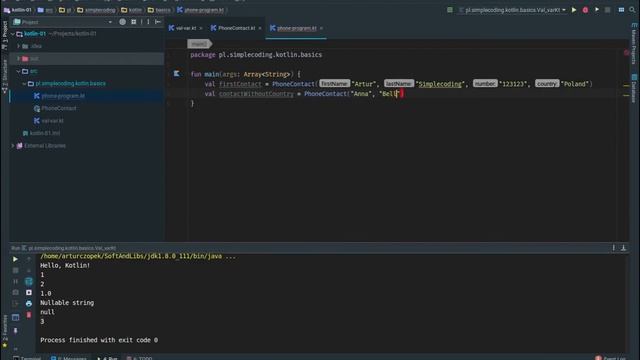640x360 pixels.
Task: Open TODO tool window at bottom
Action: [139, 358]
